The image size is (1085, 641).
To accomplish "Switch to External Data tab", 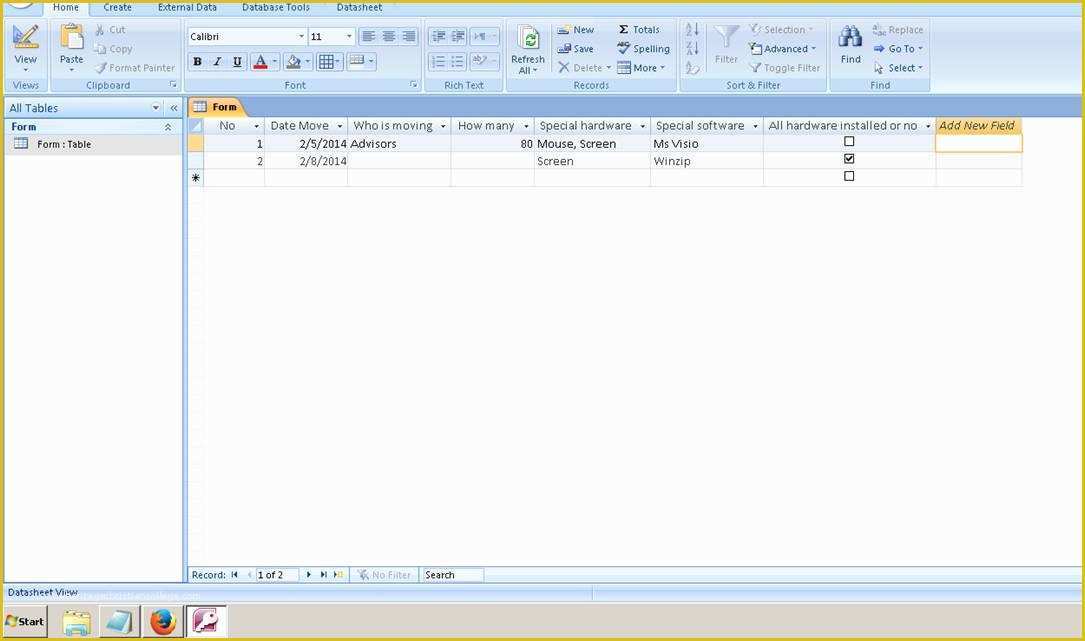I will (x=187, y=8).
